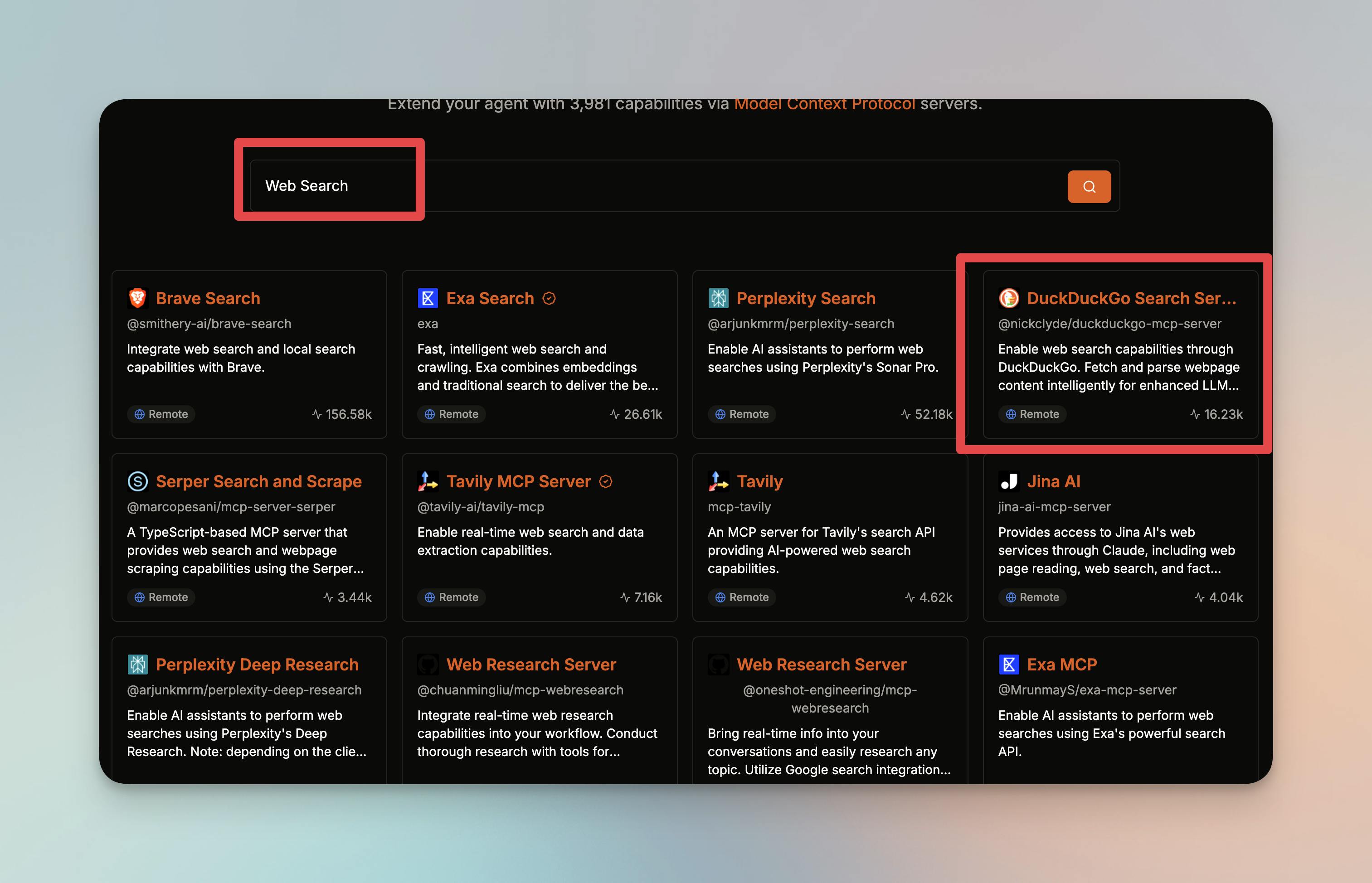This screenshot has width=1372, height=883.
Task: Click the Perplexity Search teal logo icon
Action: (718, 298)
